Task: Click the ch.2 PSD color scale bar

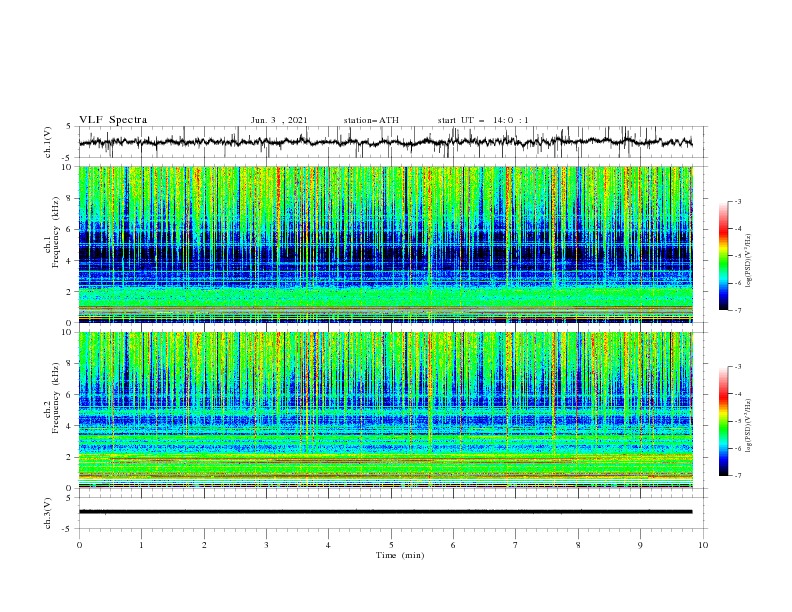Action: [x=723, y=421]
